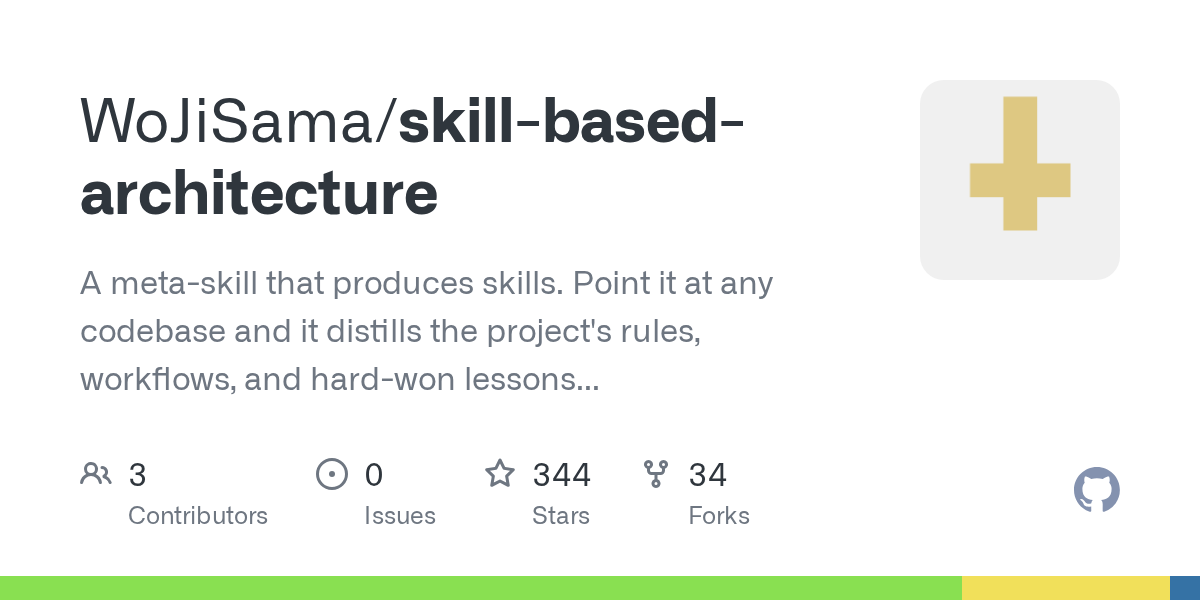Select the forks count 34
The image size is (1200, 600).
point(708,475)
